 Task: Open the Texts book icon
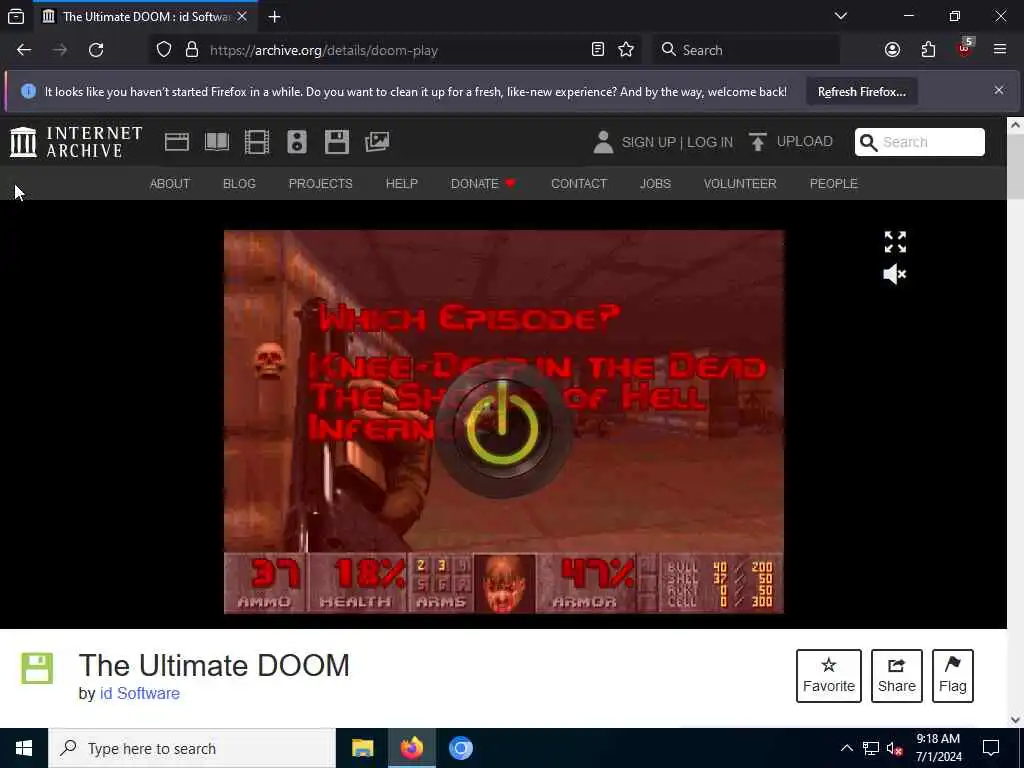tap(217, 142)
